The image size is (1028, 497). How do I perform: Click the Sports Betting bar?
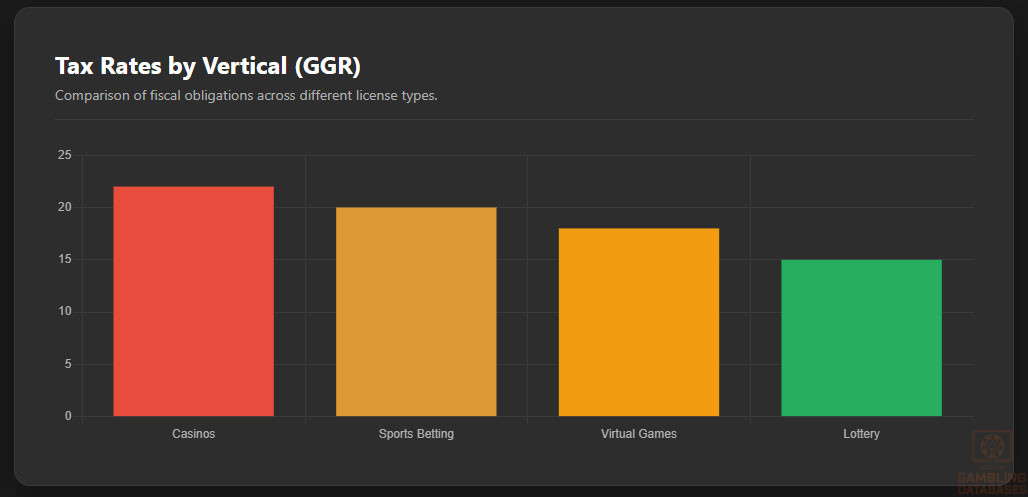point(416,311)
